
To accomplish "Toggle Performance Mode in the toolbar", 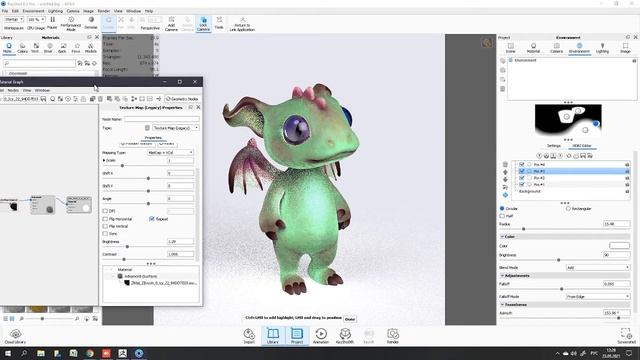I will coord(71,24).
